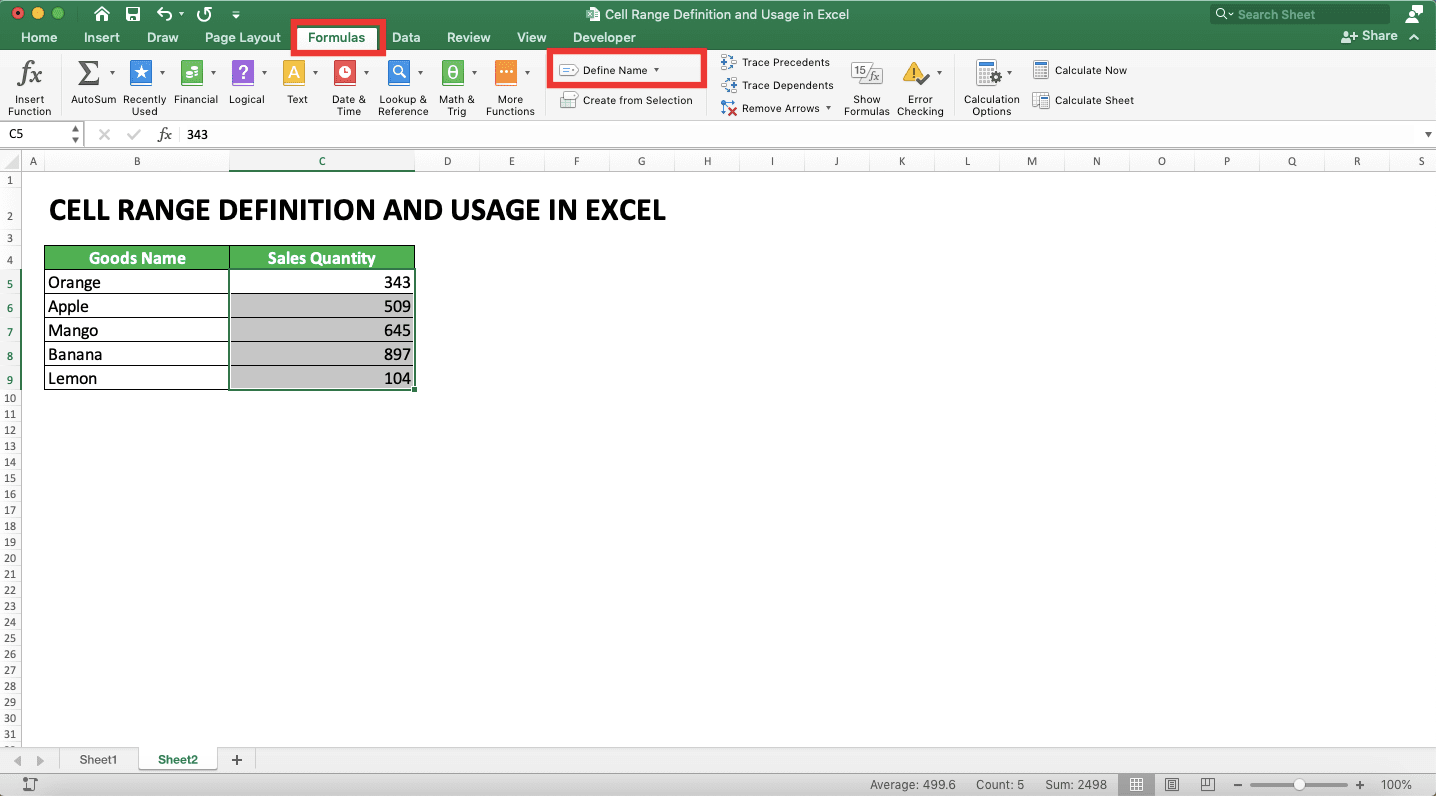Click the Name Box showing C5

tap(36, 134)
